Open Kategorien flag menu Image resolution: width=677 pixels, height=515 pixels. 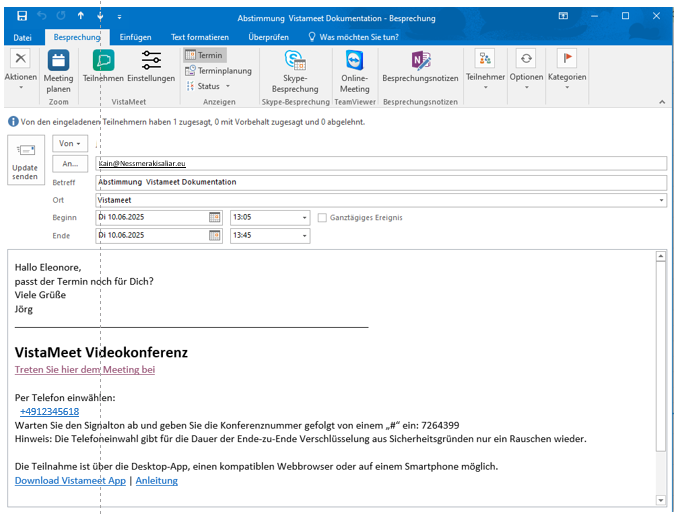(x=567, y=69)
